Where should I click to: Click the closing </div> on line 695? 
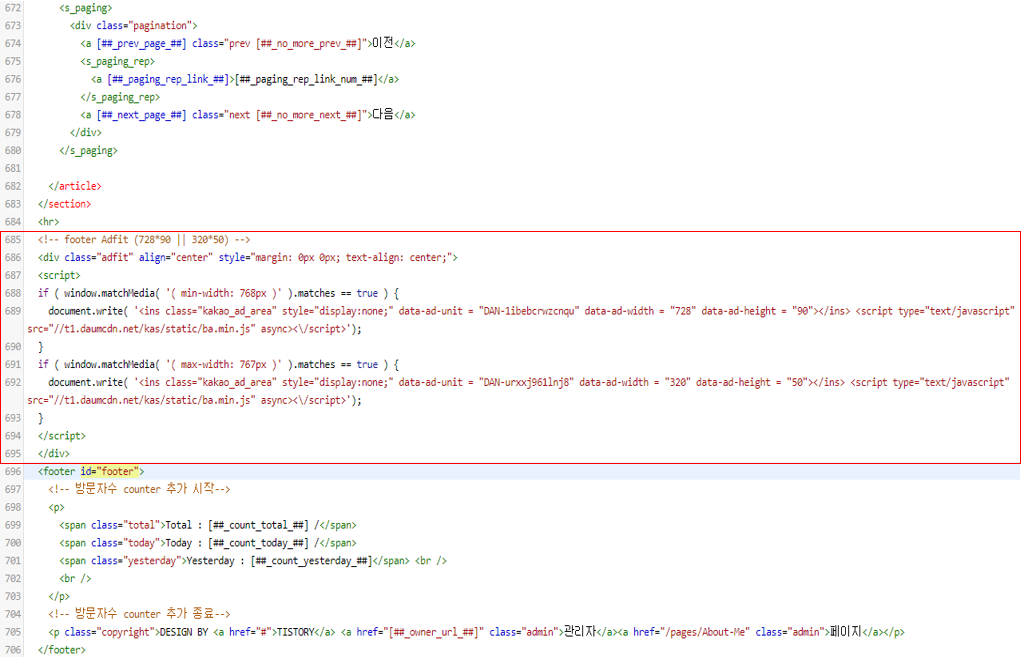(x=53, y=454)
